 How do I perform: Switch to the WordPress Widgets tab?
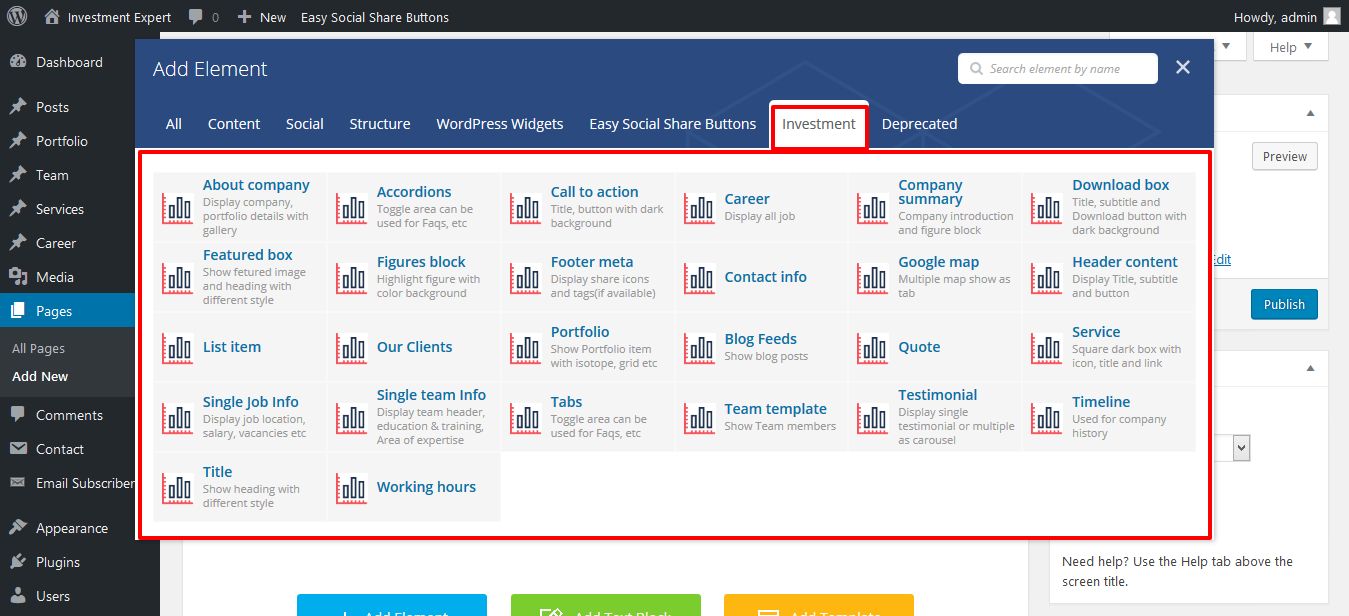pos(499,124)
